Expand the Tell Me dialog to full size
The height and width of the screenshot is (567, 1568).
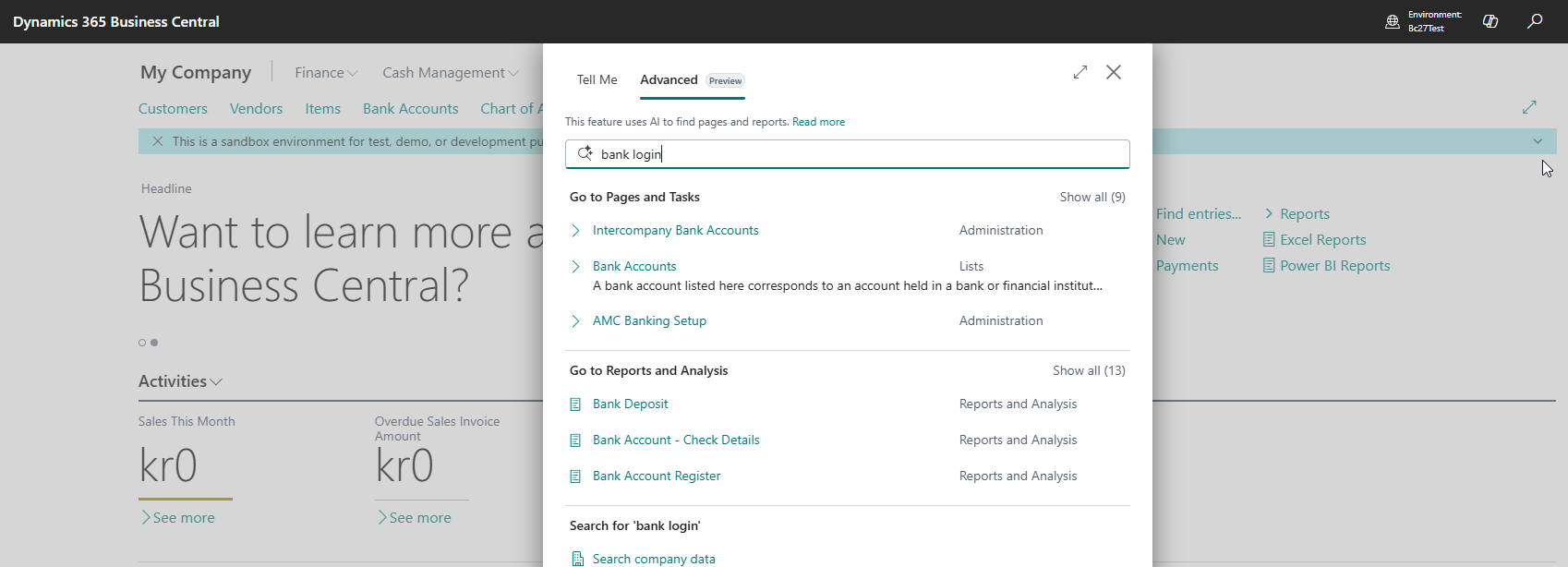[1080, 72]
